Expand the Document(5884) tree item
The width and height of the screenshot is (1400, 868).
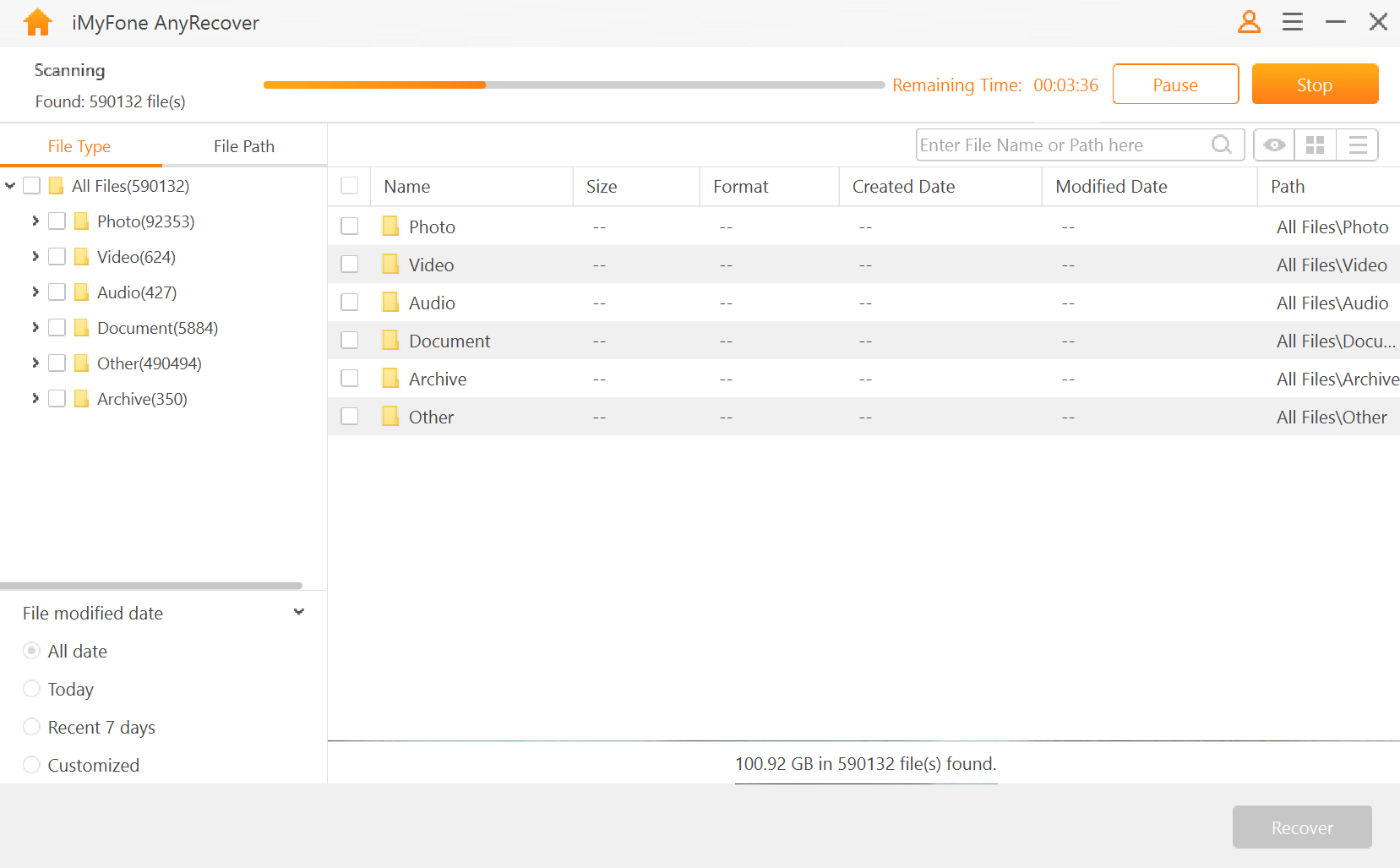point(35,327)
